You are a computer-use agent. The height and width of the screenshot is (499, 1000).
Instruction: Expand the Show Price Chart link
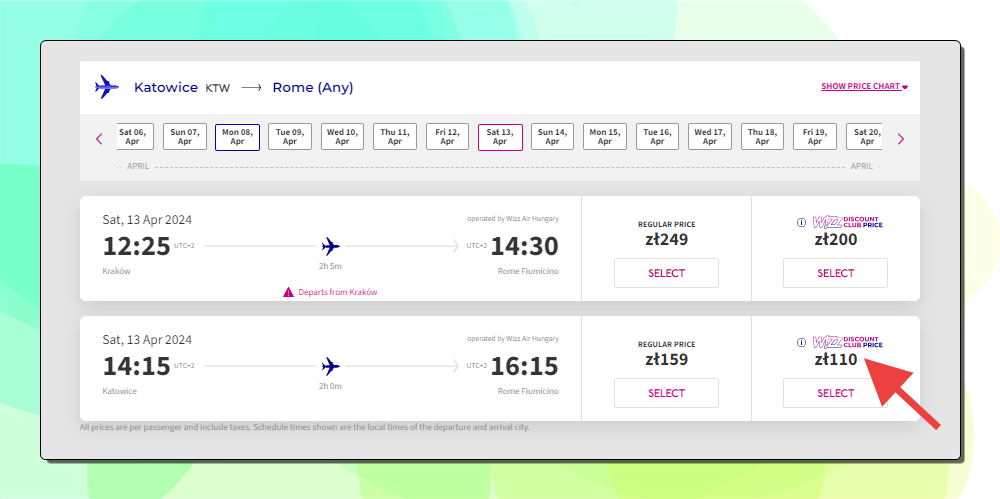point(864,86)
